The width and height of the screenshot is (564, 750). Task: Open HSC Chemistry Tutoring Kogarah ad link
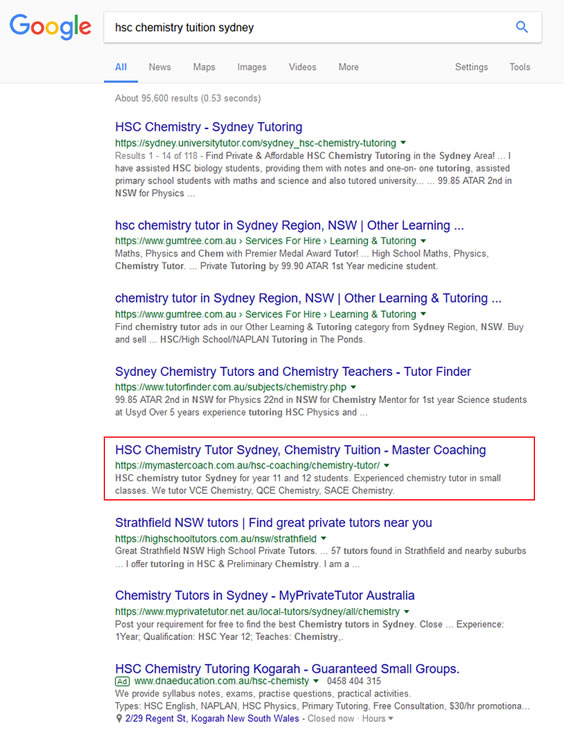[287, 668]
